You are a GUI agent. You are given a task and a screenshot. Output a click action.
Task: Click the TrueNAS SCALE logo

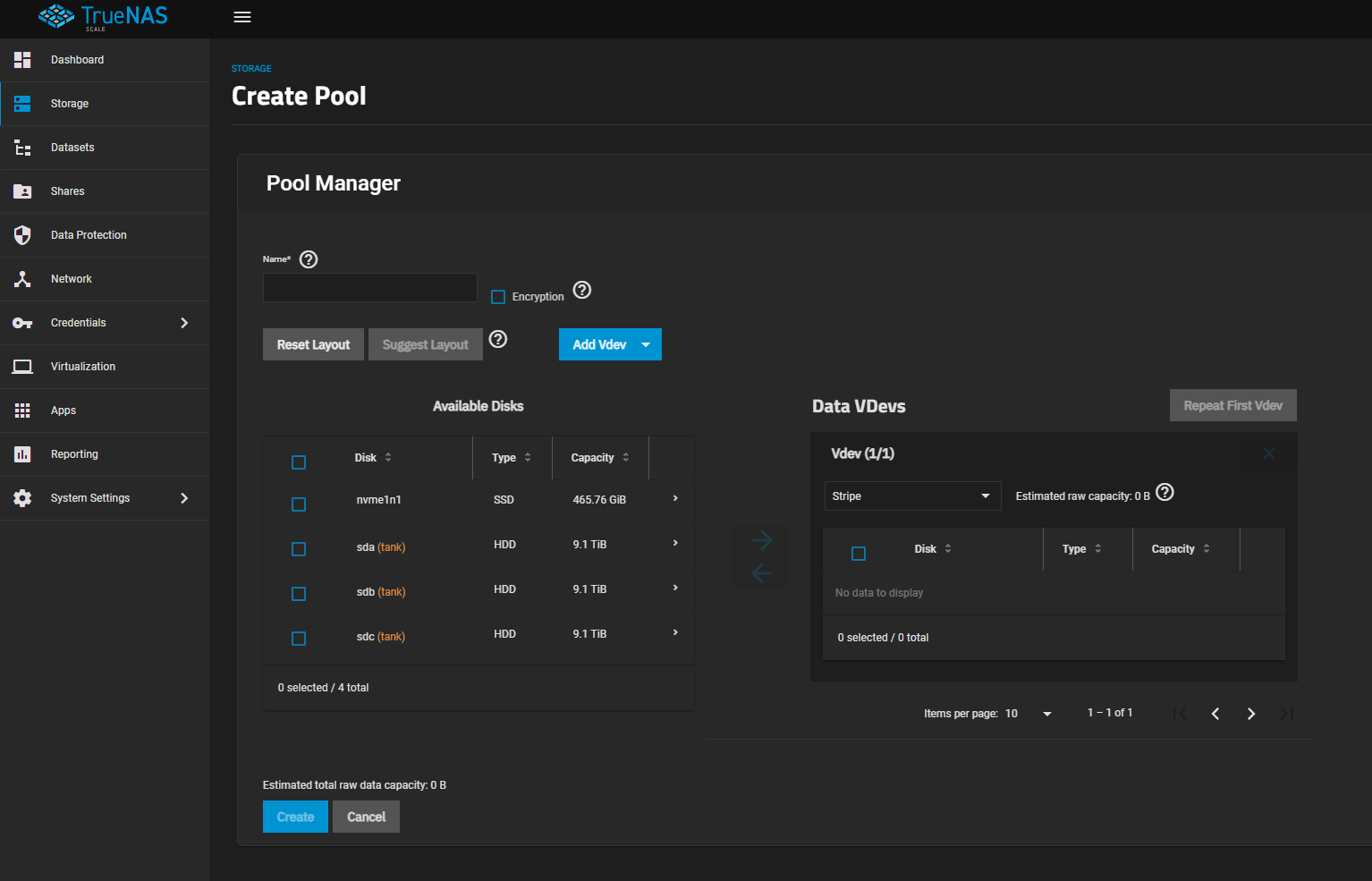pos(103,17)
